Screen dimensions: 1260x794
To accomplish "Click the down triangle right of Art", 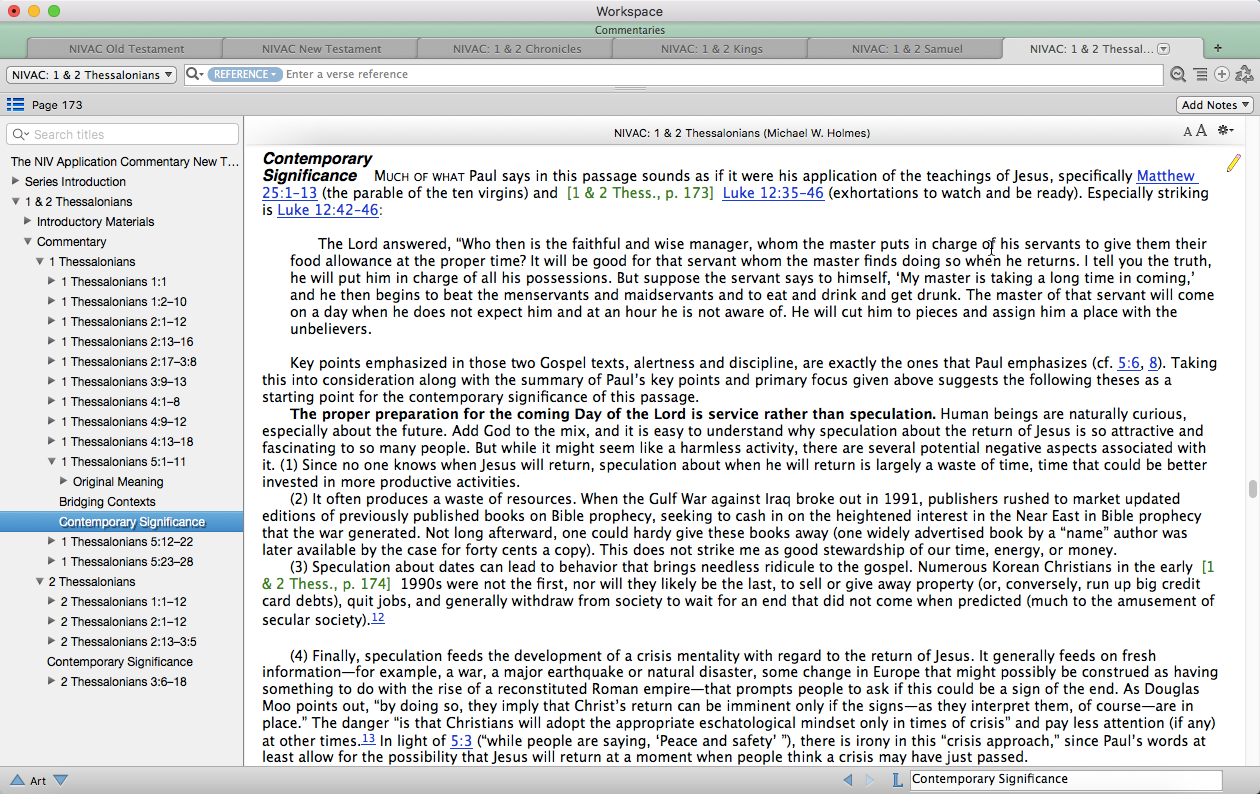I will (60, 780).
